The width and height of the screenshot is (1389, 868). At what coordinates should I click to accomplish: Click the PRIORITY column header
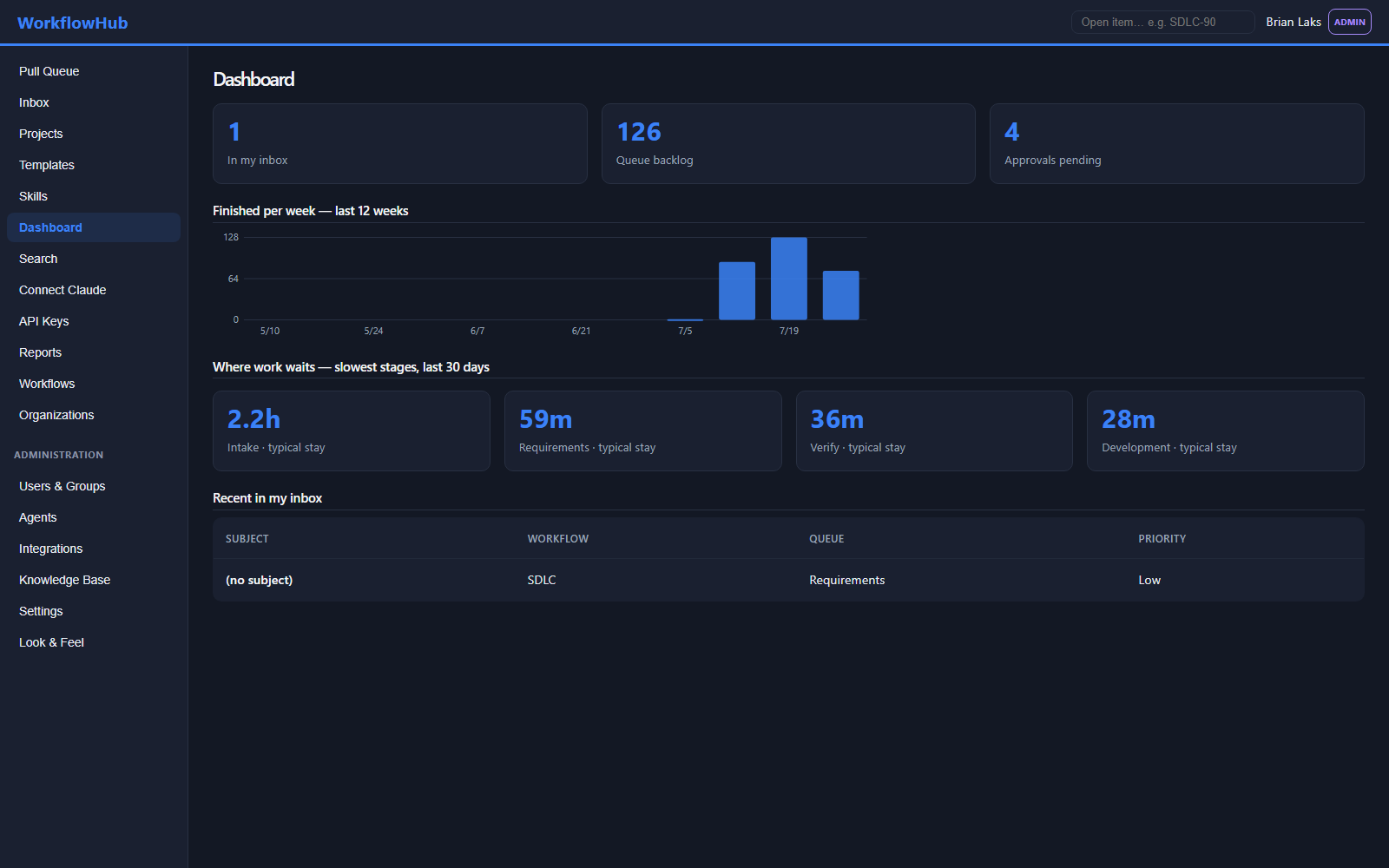point(1162,539)
